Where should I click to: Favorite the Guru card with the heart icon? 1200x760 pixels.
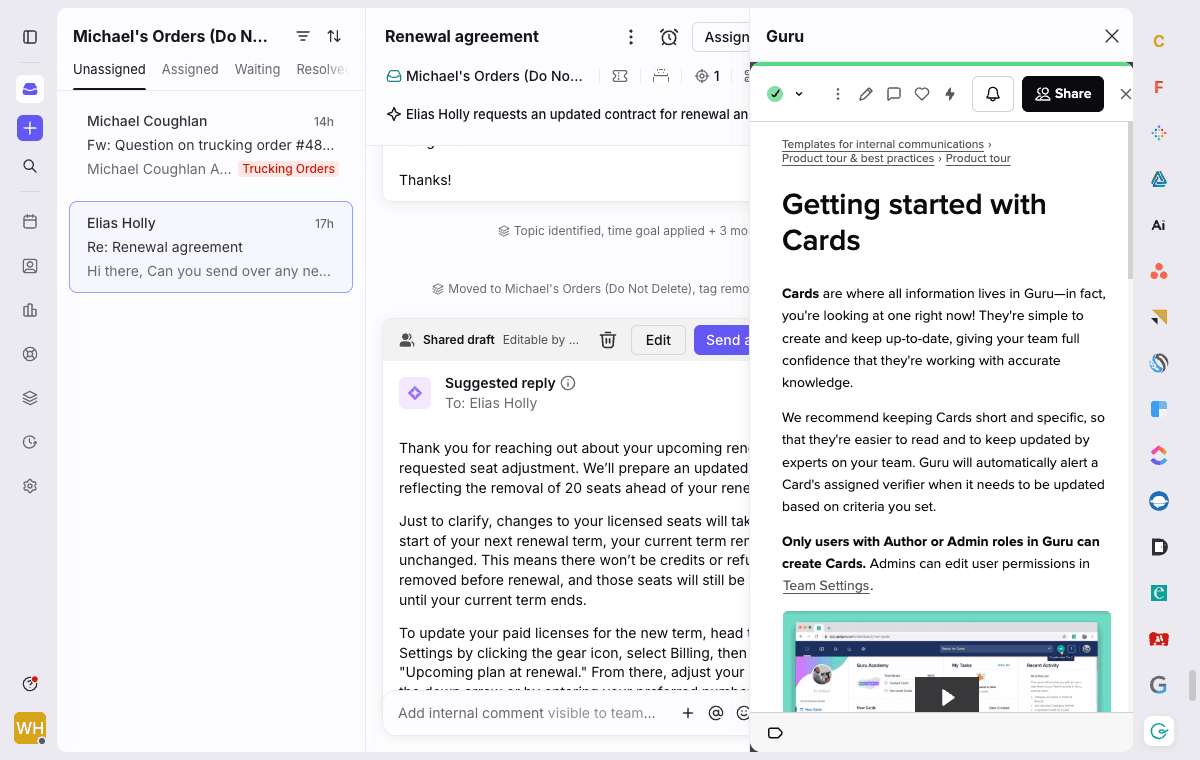point(921,93)
